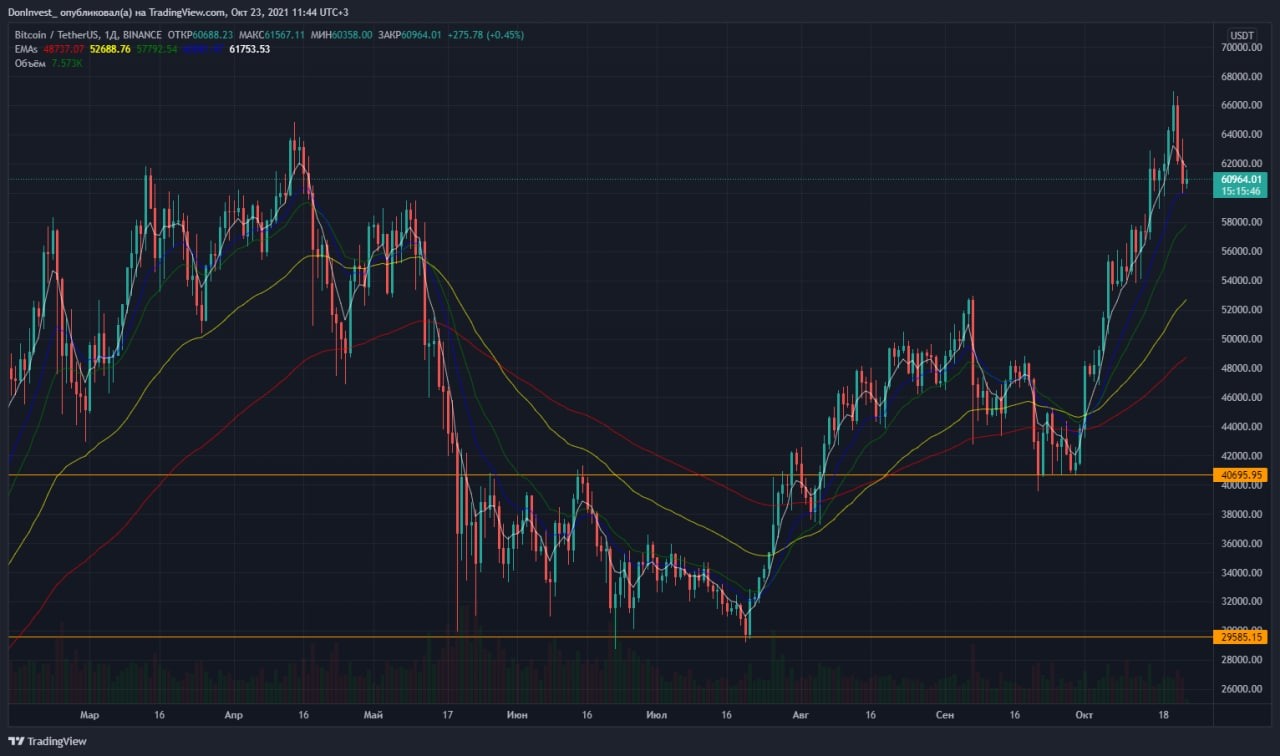1280x756 pixels.
Task: Click the 70000.00 price axis label
Action: pyautogui.click(x=1241, y=47)
